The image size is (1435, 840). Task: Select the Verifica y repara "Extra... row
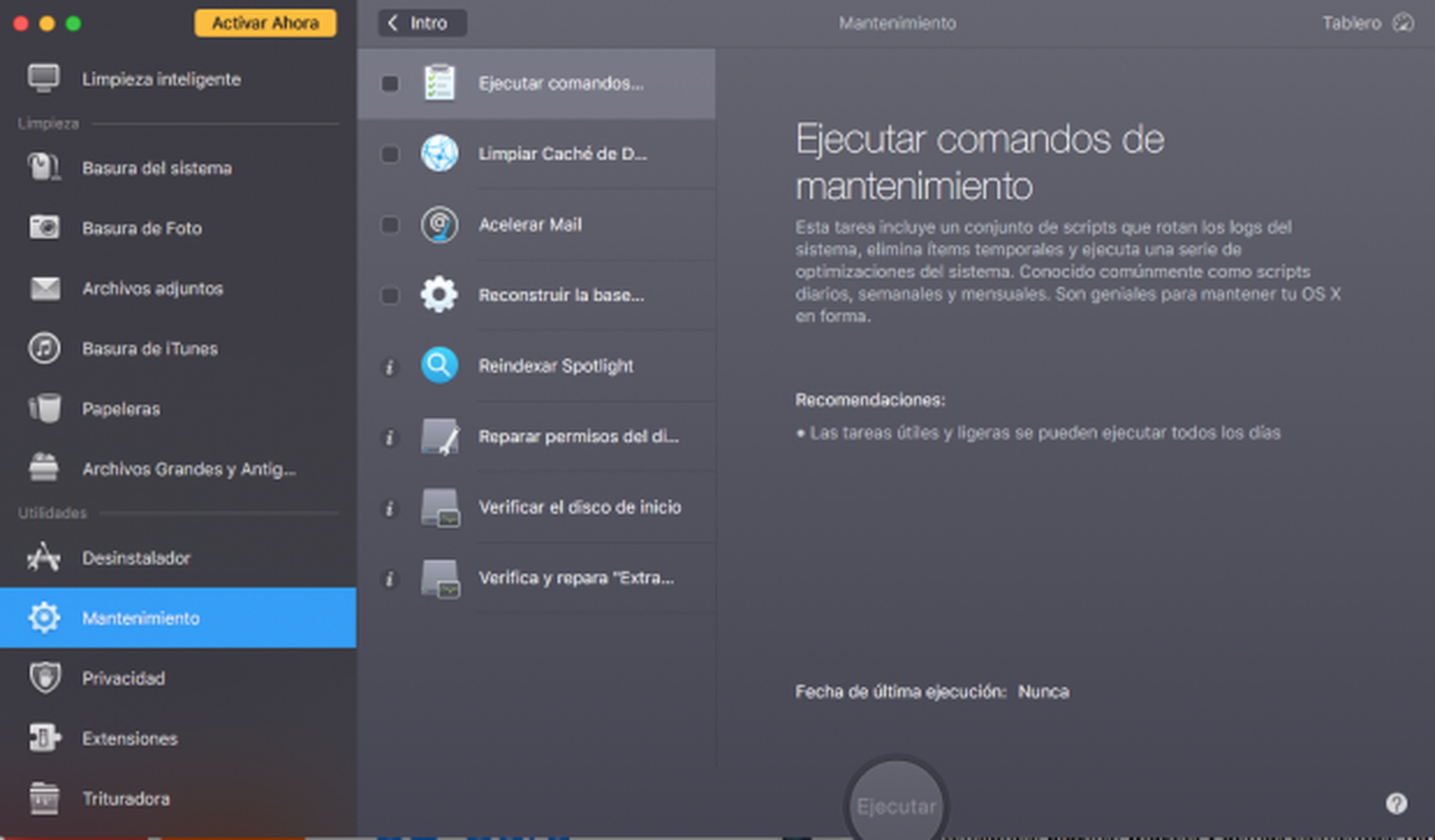[536, 577]
